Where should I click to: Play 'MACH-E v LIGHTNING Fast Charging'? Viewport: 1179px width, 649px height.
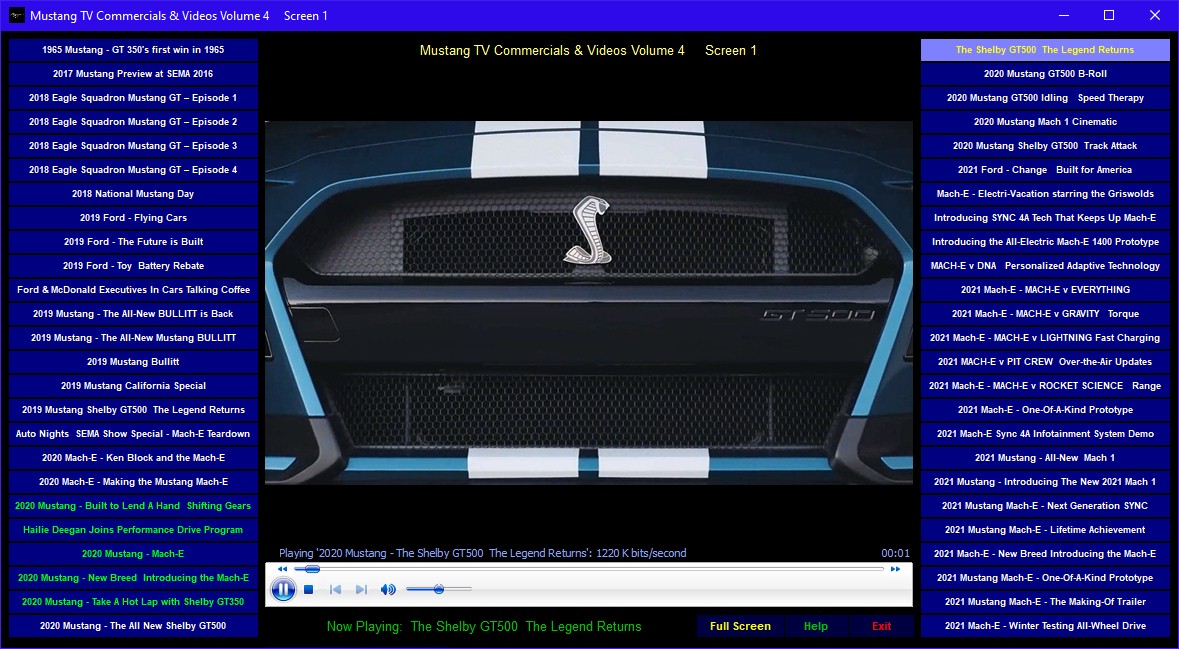pyautogui.click(x=1045, y=338)
